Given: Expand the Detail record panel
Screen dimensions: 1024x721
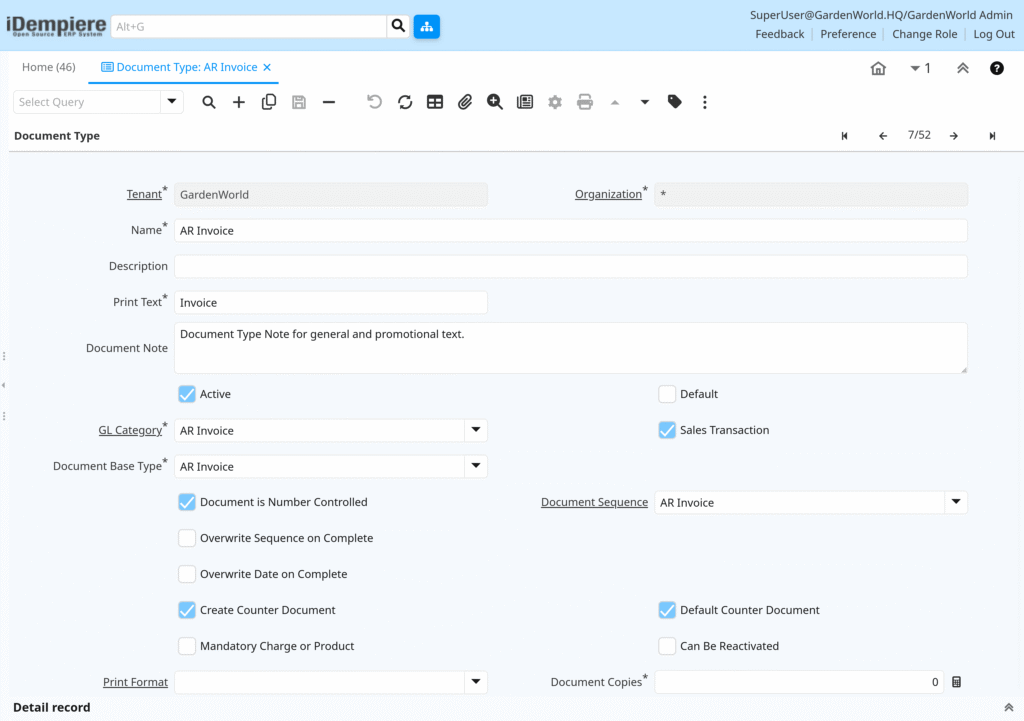Looking at the screenshot, I should 1009,707.
